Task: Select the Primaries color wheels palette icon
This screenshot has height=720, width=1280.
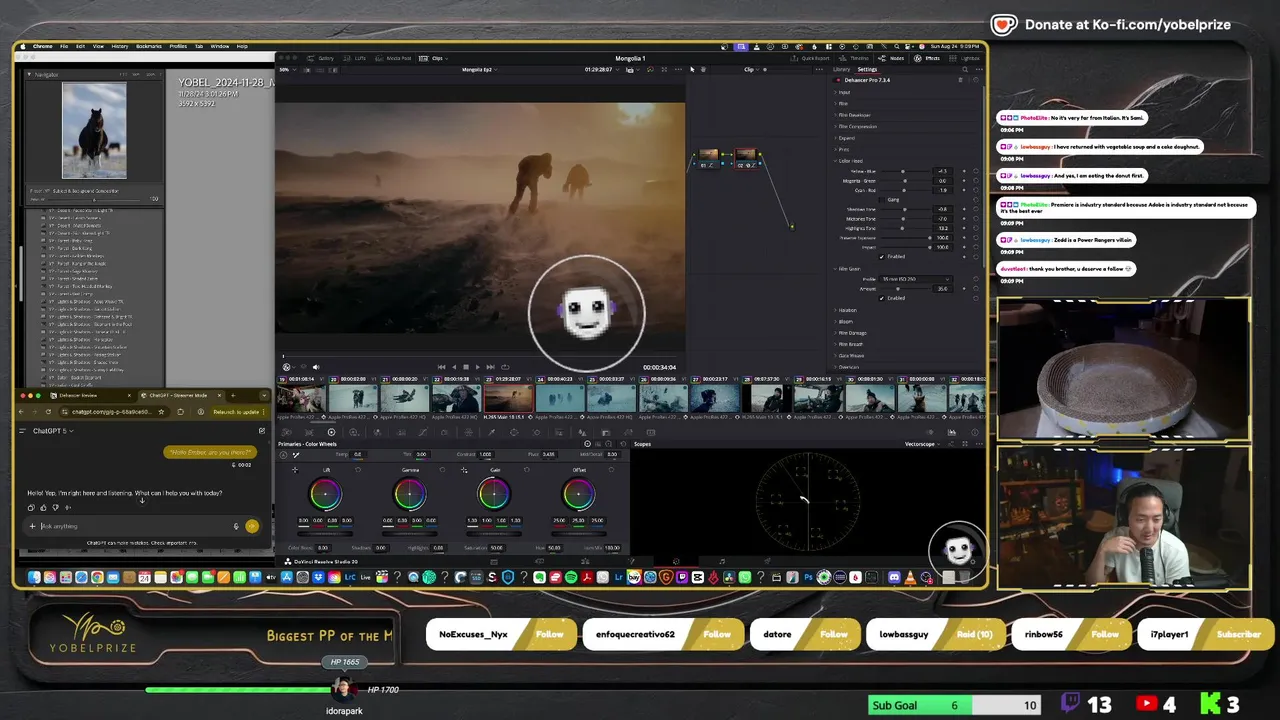Action: (x=331, y=432)
